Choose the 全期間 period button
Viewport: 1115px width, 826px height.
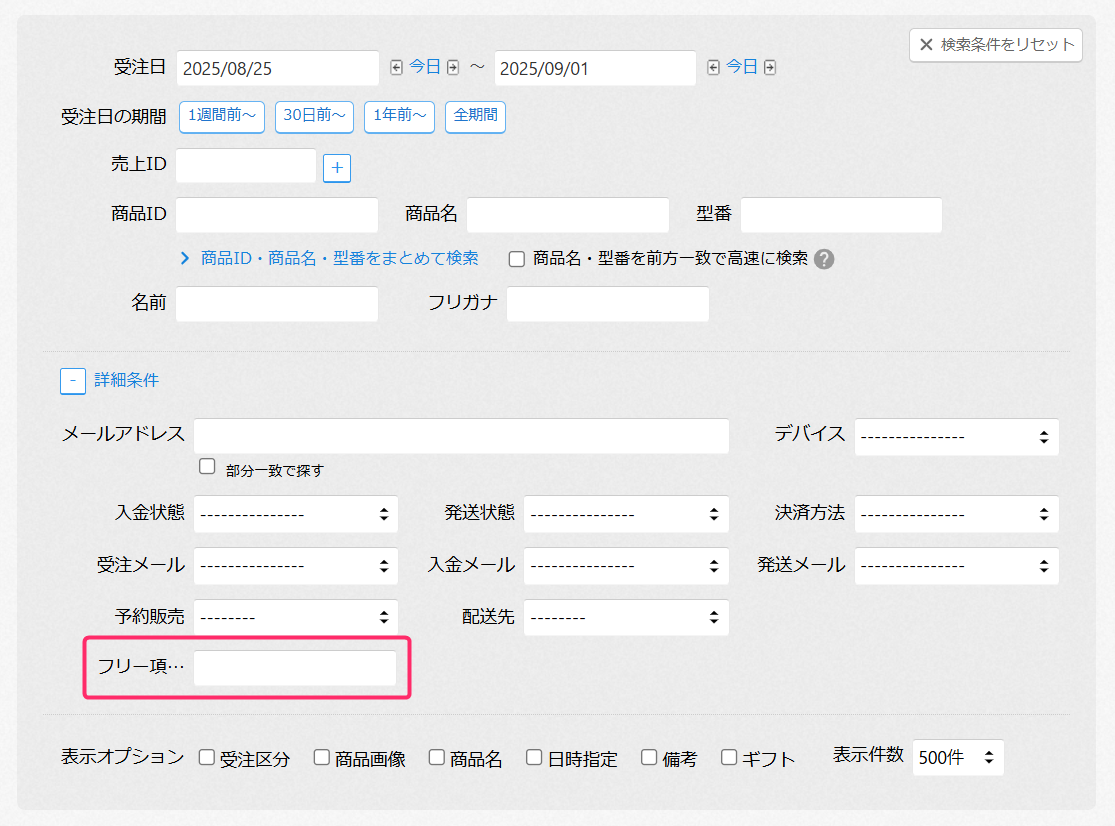(x=475, y=116)
